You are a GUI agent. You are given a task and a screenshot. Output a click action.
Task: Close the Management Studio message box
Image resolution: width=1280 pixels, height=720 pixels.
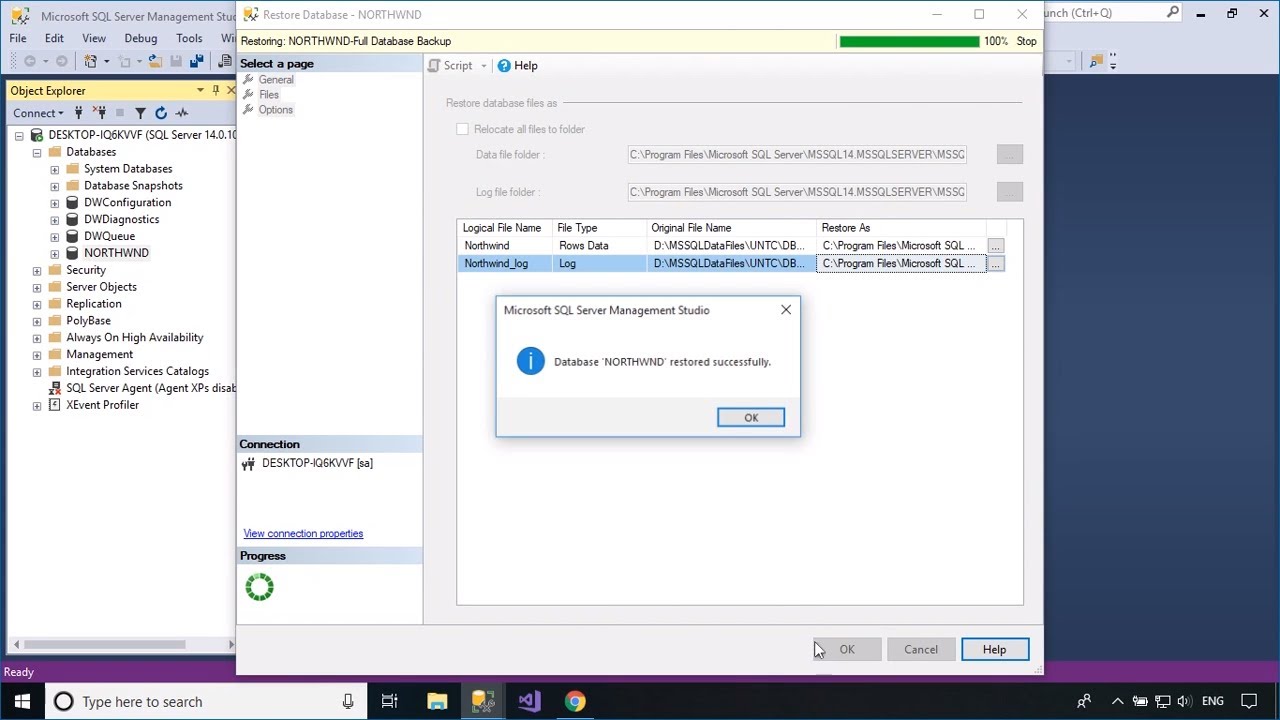[x=786, y=310]
